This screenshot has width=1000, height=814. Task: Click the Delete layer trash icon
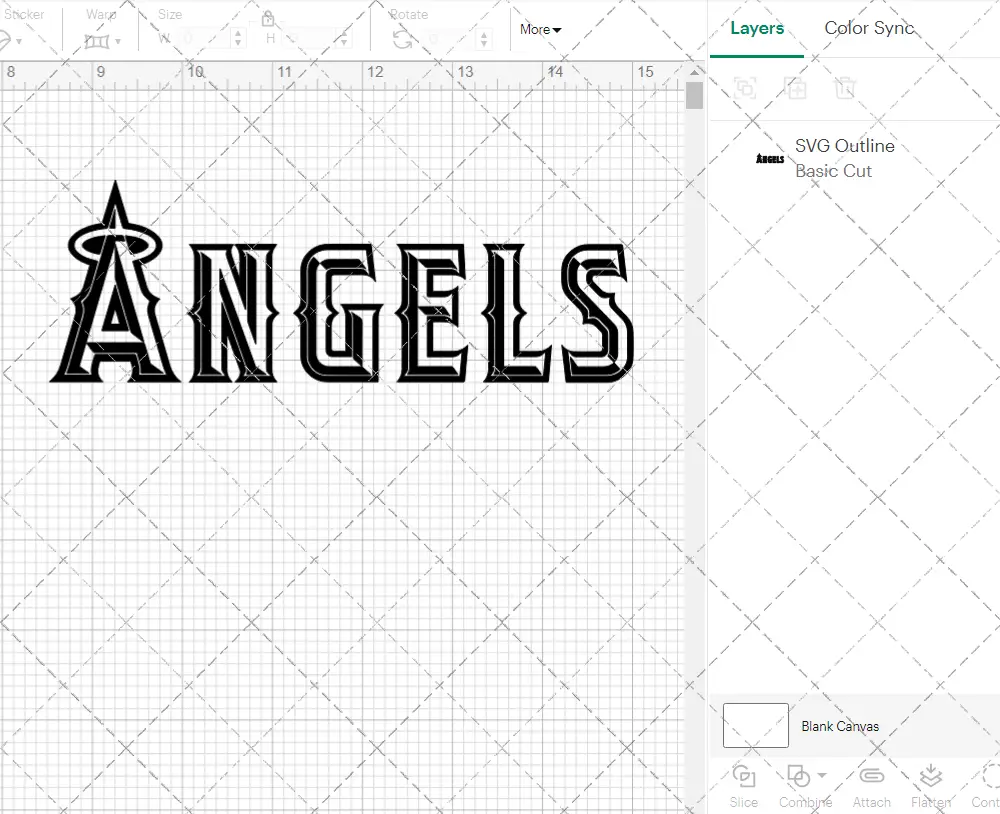click(846, 88)
